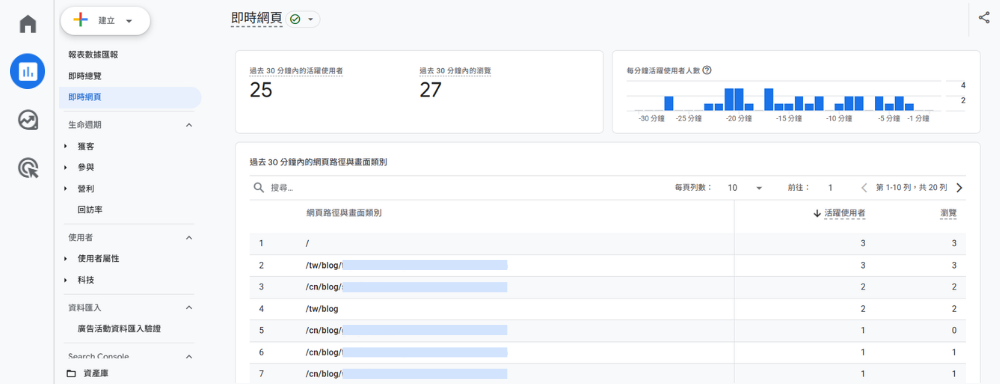Open the Advertising cursor target icon
The width and height of the screenshot is (1000, 384).
27,168
